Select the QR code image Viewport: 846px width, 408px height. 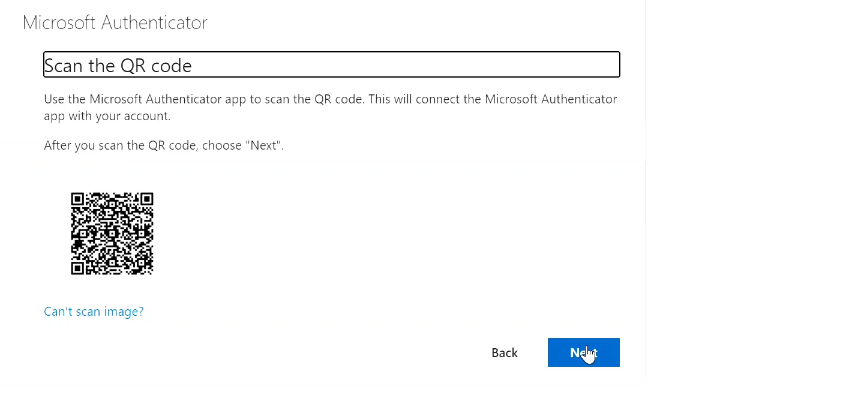(x=112, y=233)
